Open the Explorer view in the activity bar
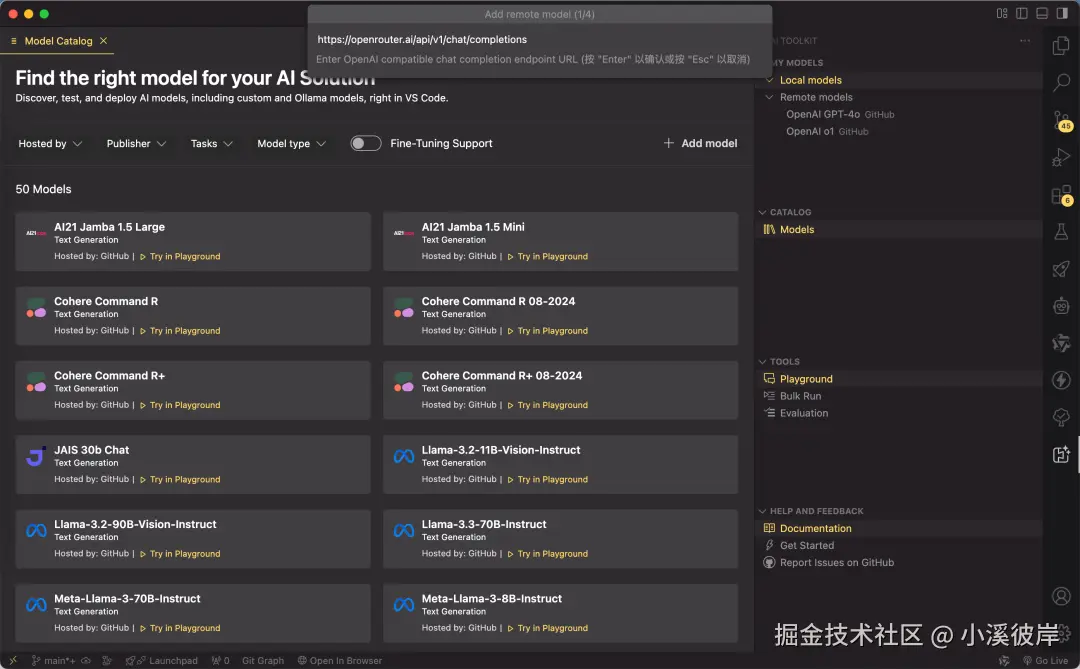 1061,45
